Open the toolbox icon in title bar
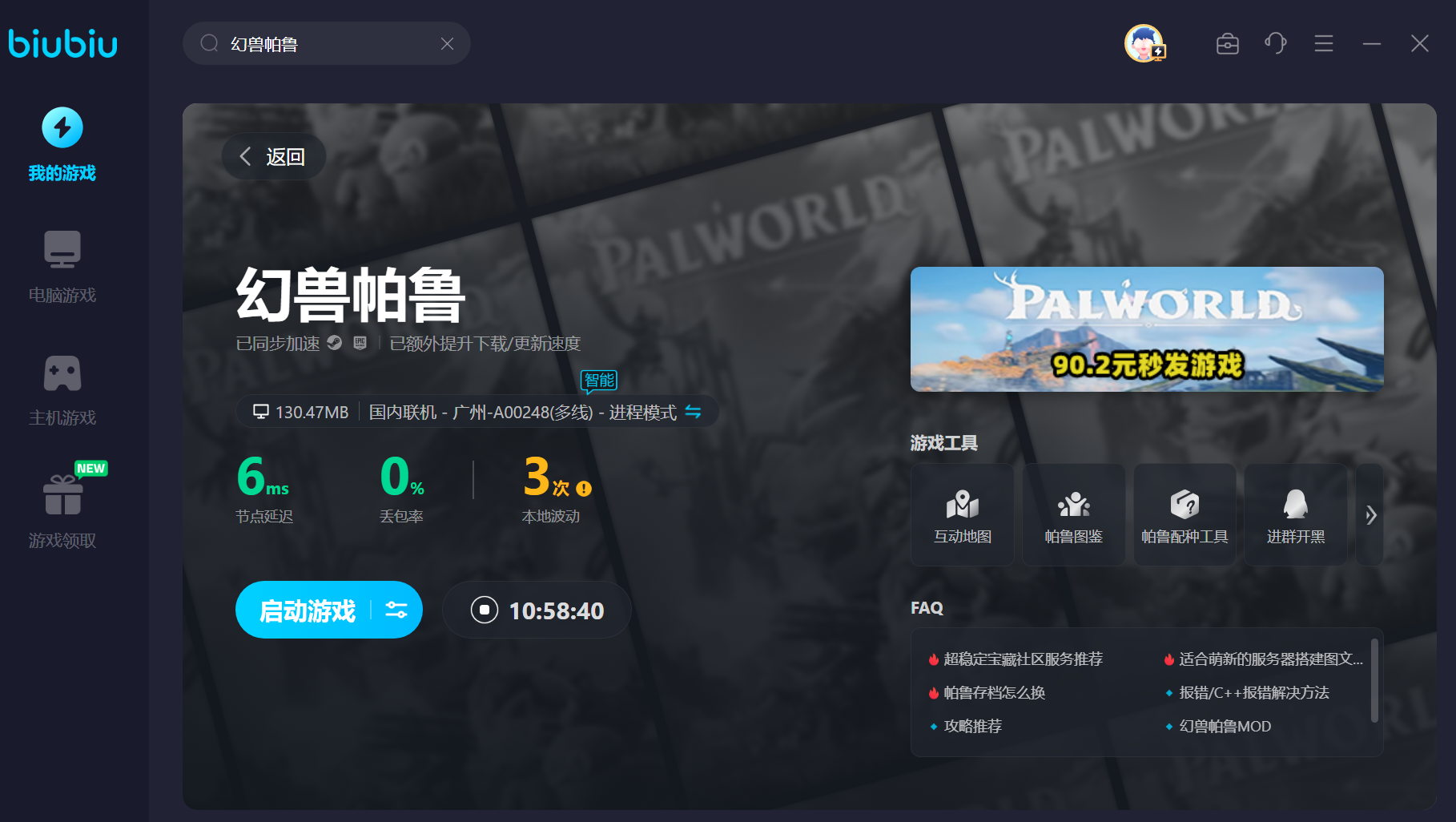 (1227, 44)
